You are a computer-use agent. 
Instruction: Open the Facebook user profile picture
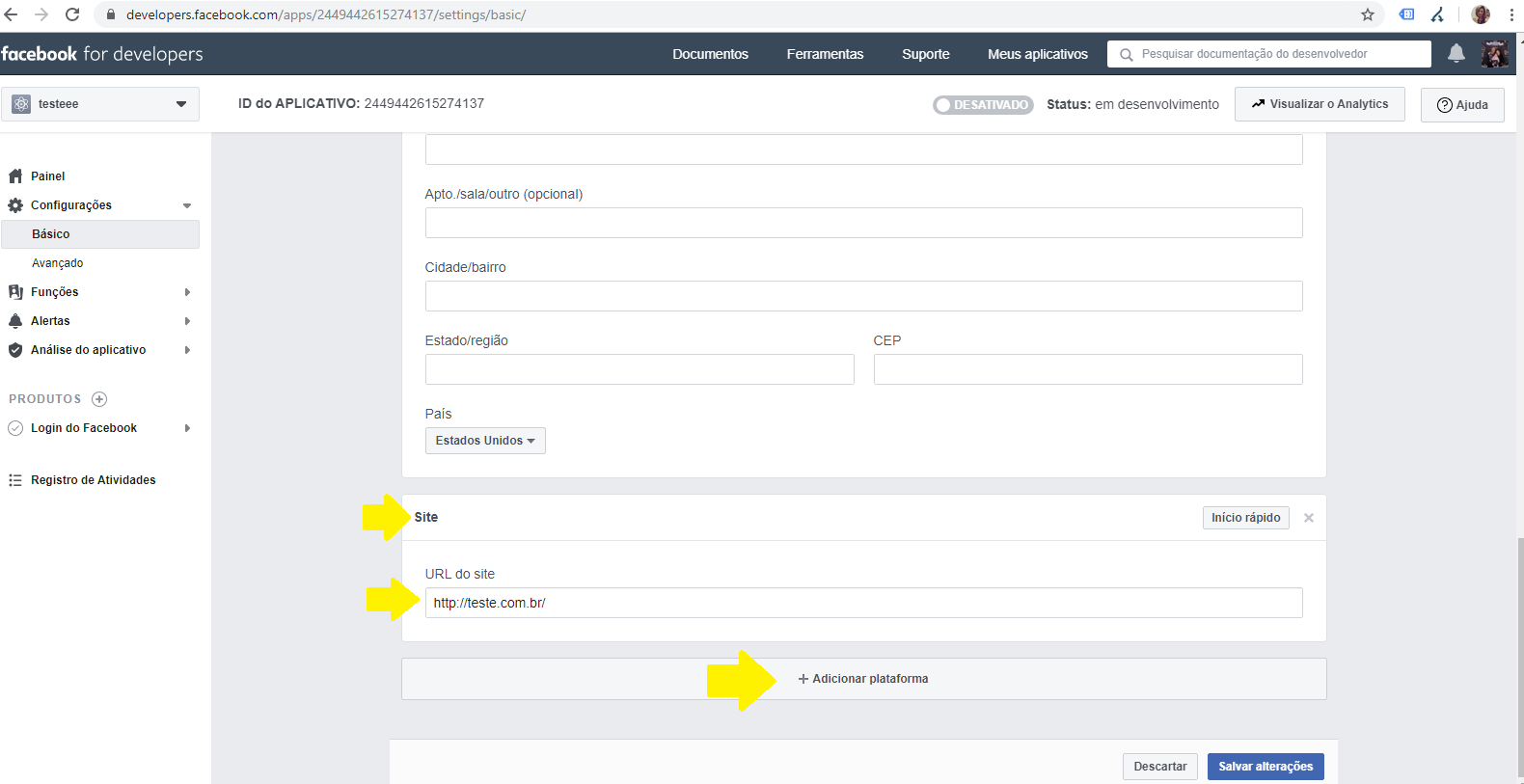[x=1495, y=54]
